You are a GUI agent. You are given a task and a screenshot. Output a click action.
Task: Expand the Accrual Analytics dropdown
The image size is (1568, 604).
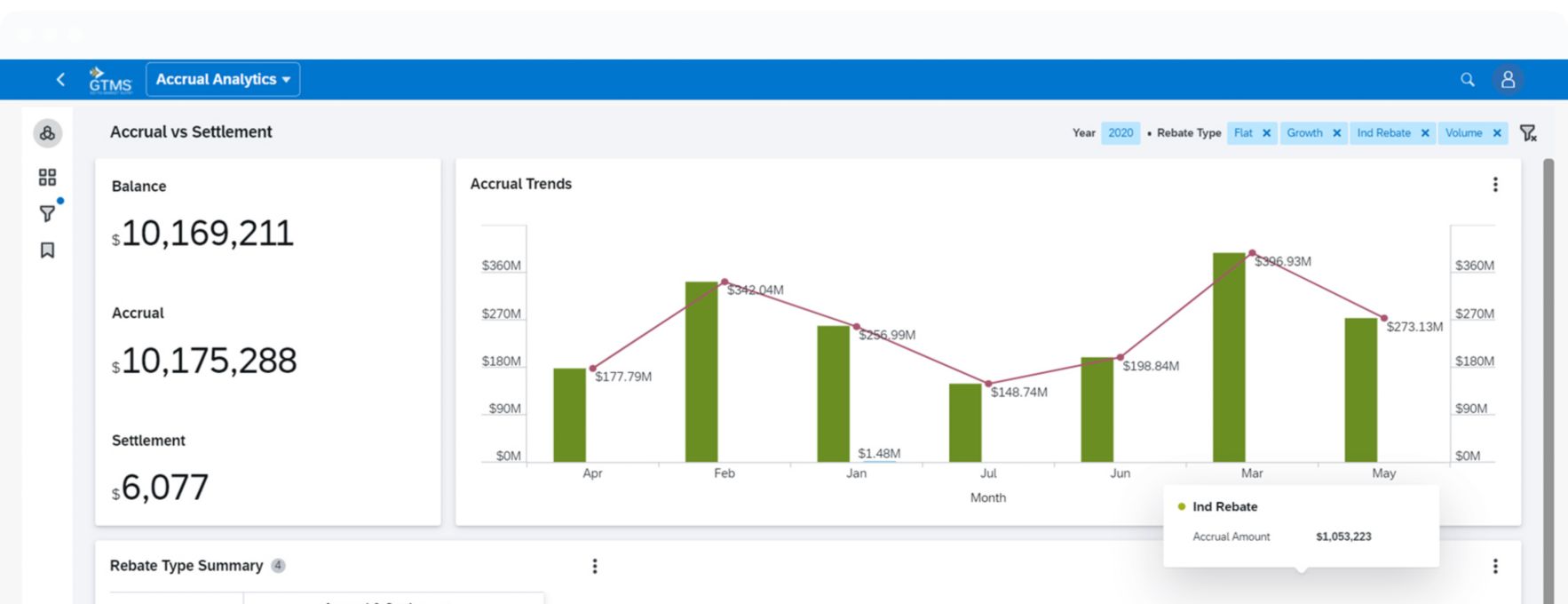click(223, 79)
